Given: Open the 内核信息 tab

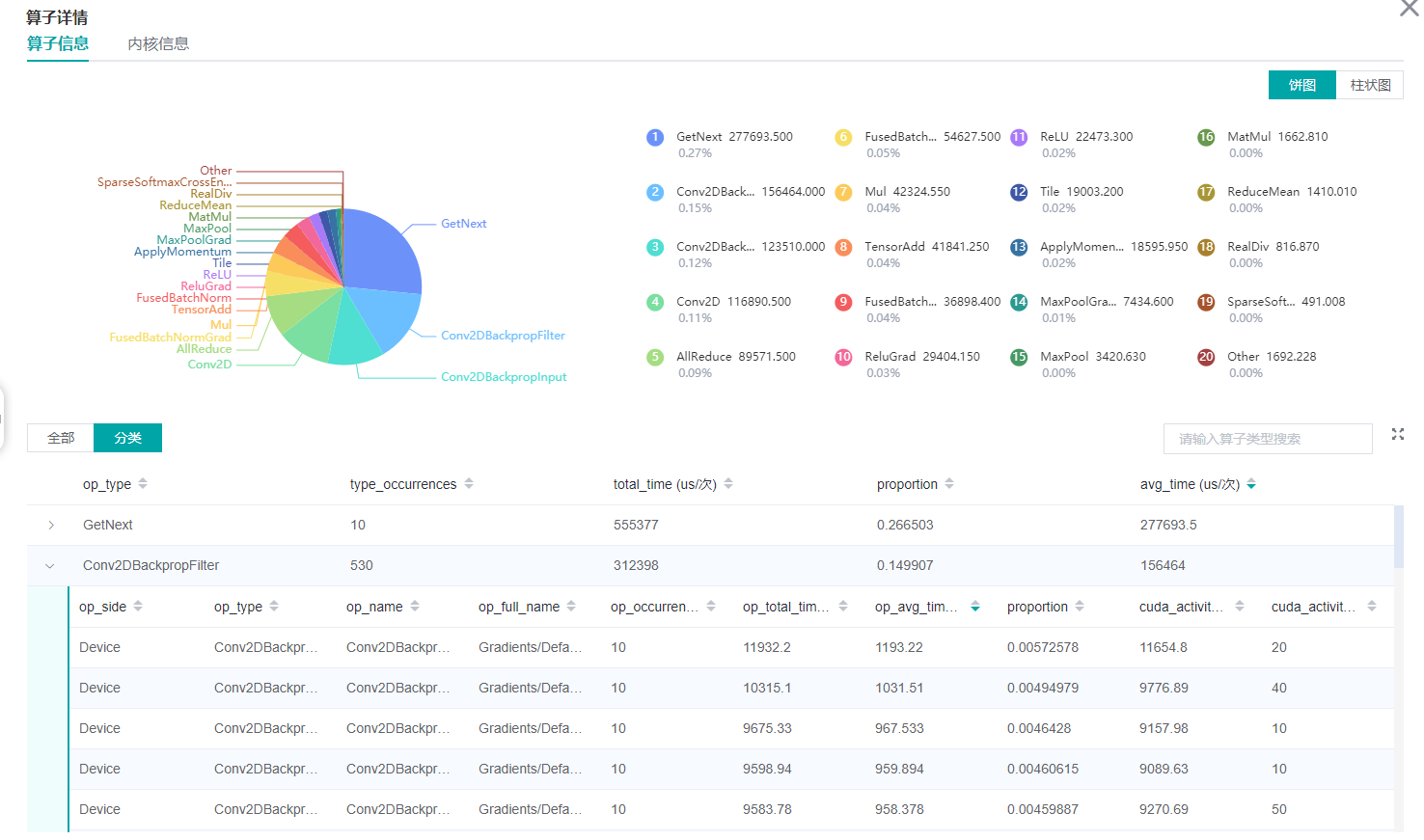Looking at the screenshot, I should 158,44.
